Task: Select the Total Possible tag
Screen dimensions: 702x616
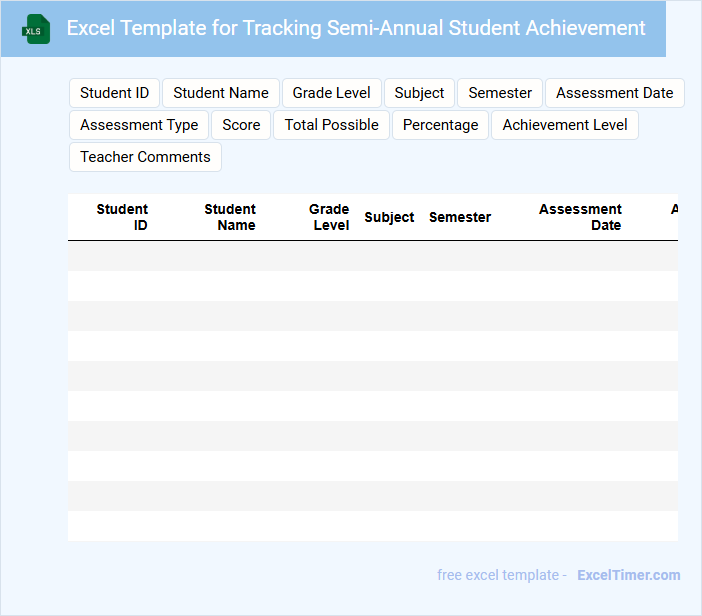Action: point(331,125)
